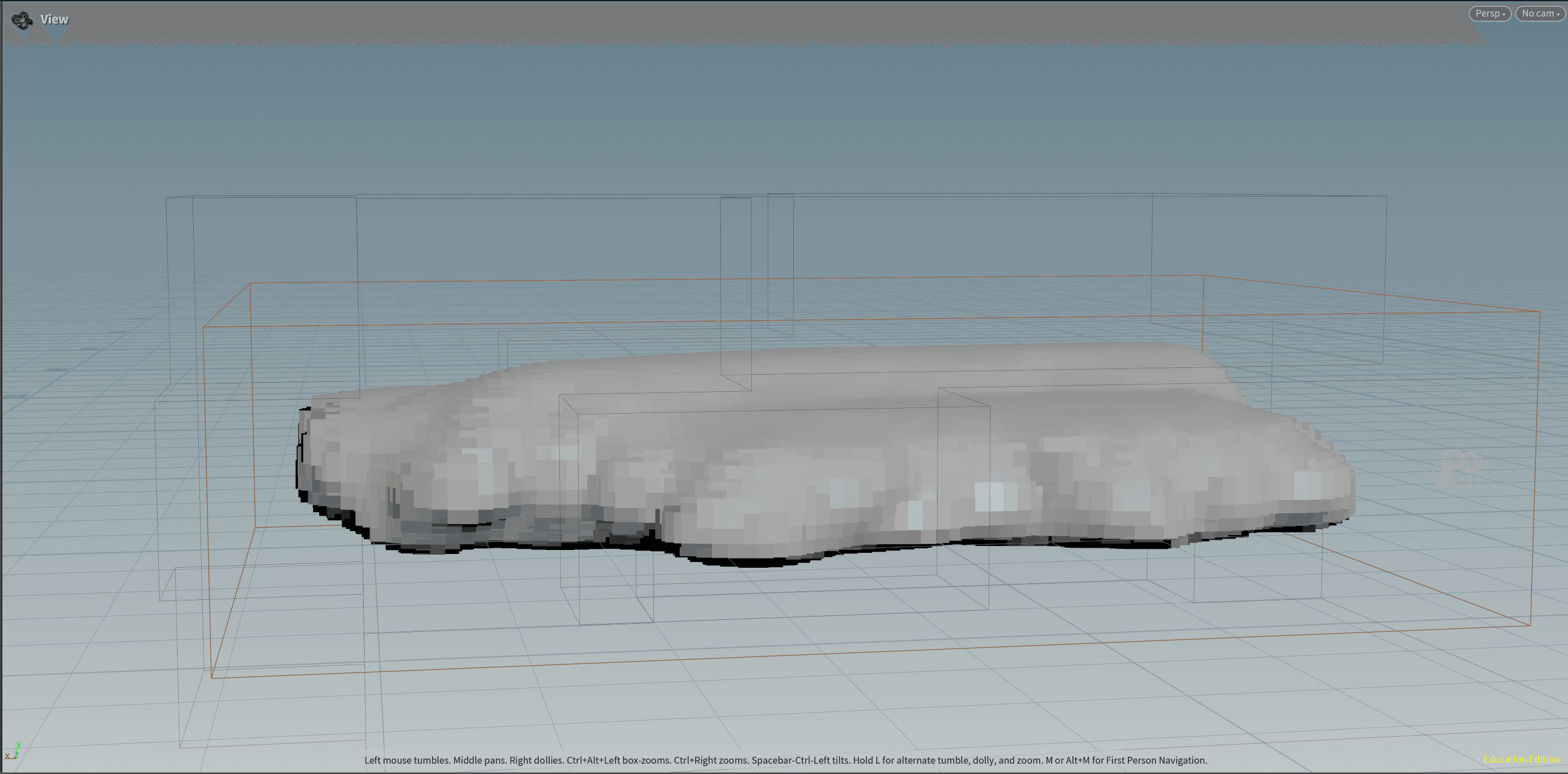Click the small arrow beside No cam
Viewport: 1568px width, 774px height.
pos(1558,14)
